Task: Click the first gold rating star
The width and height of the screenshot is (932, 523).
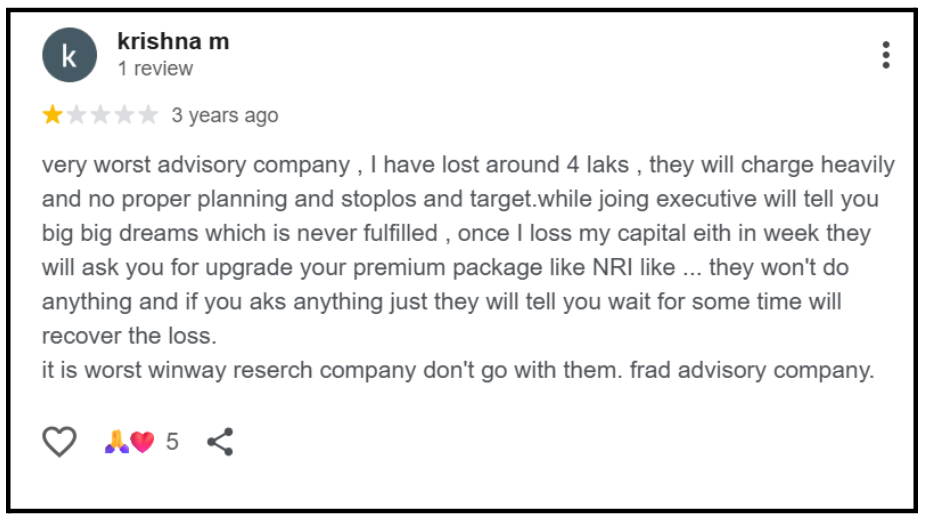Action: 52,115
